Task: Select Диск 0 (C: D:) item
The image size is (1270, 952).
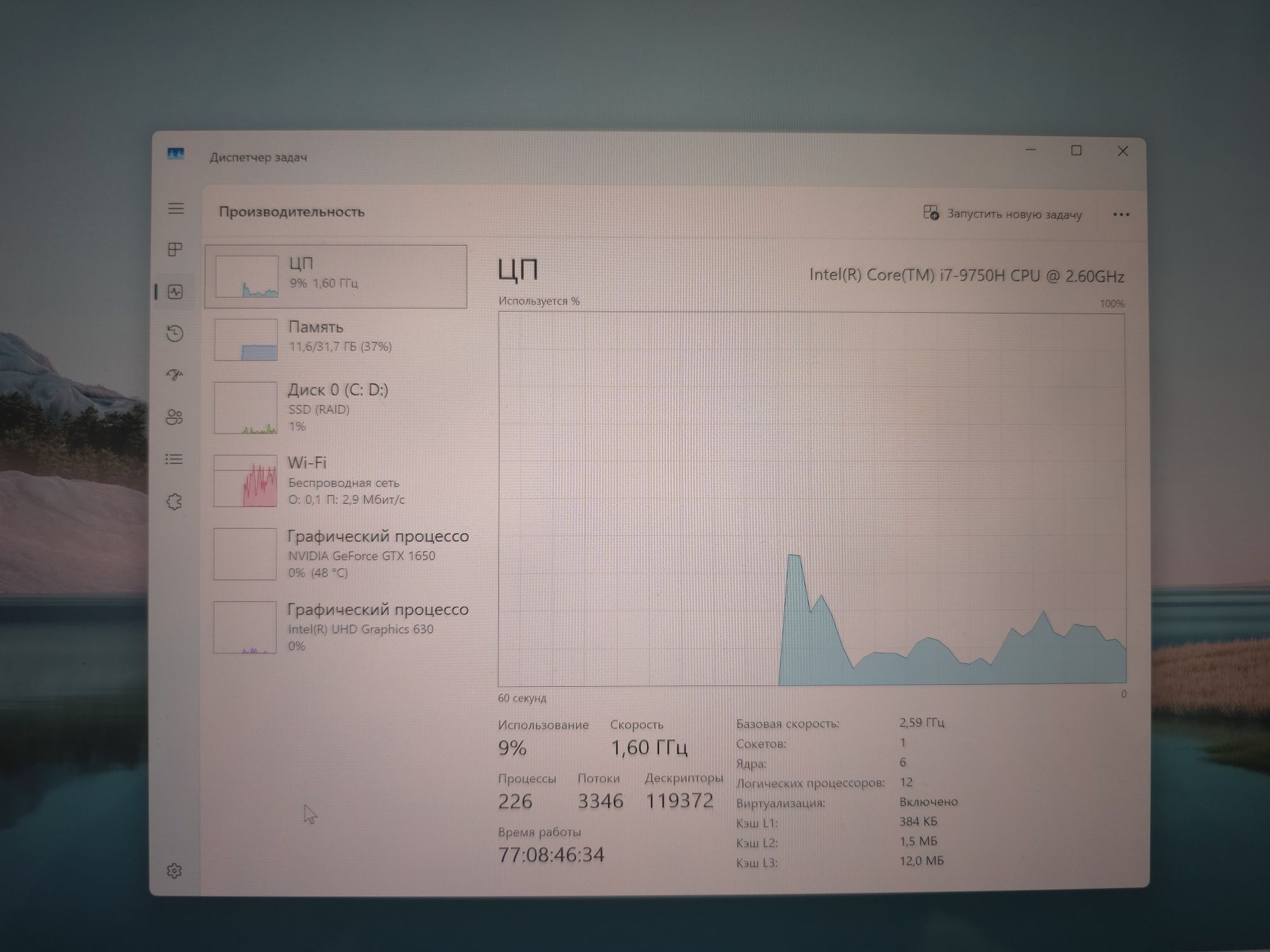Action: point(336,407)
